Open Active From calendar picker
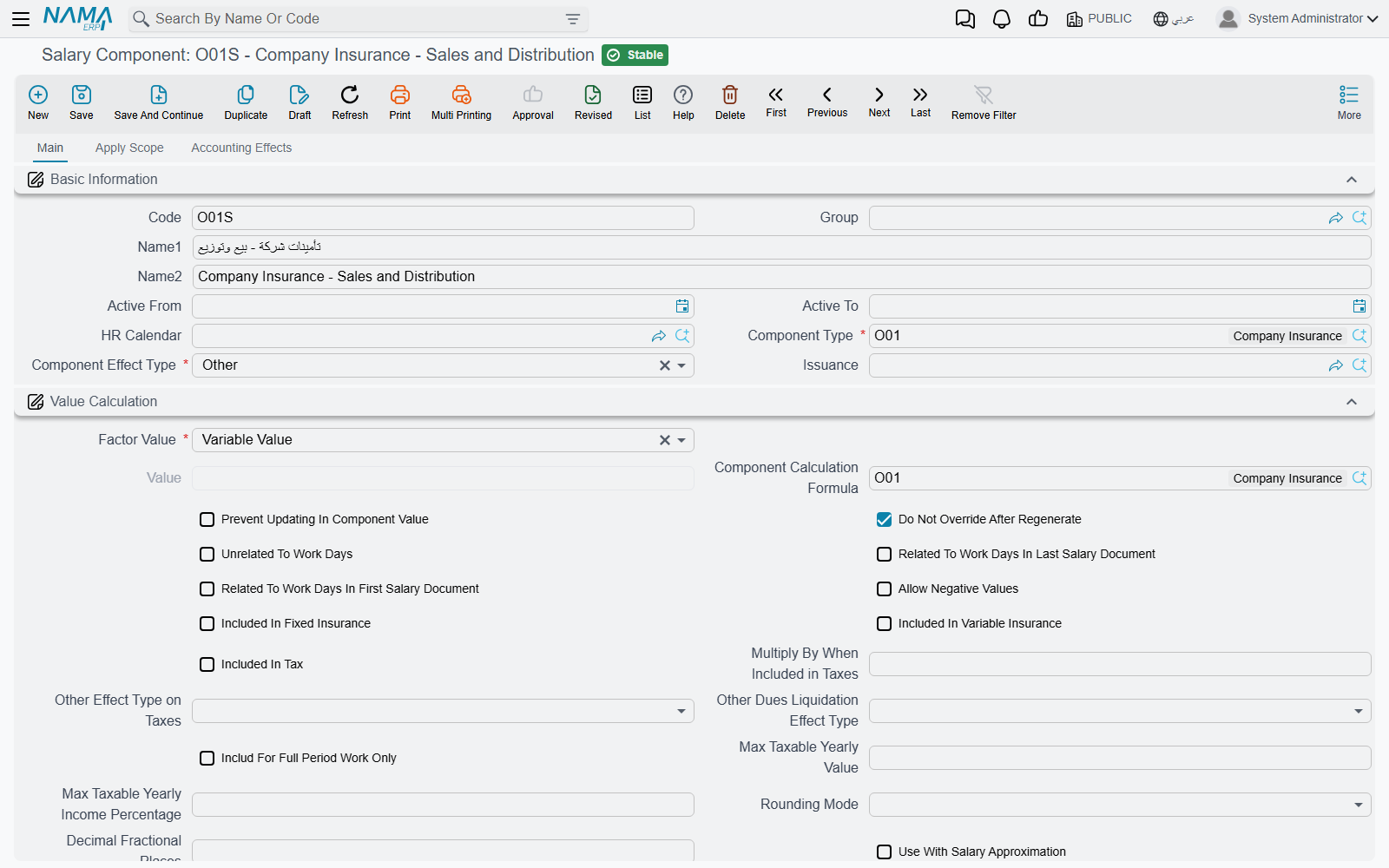Viewport: 1389px width, 868px height. pyautogui.click(x=682, y=306)
